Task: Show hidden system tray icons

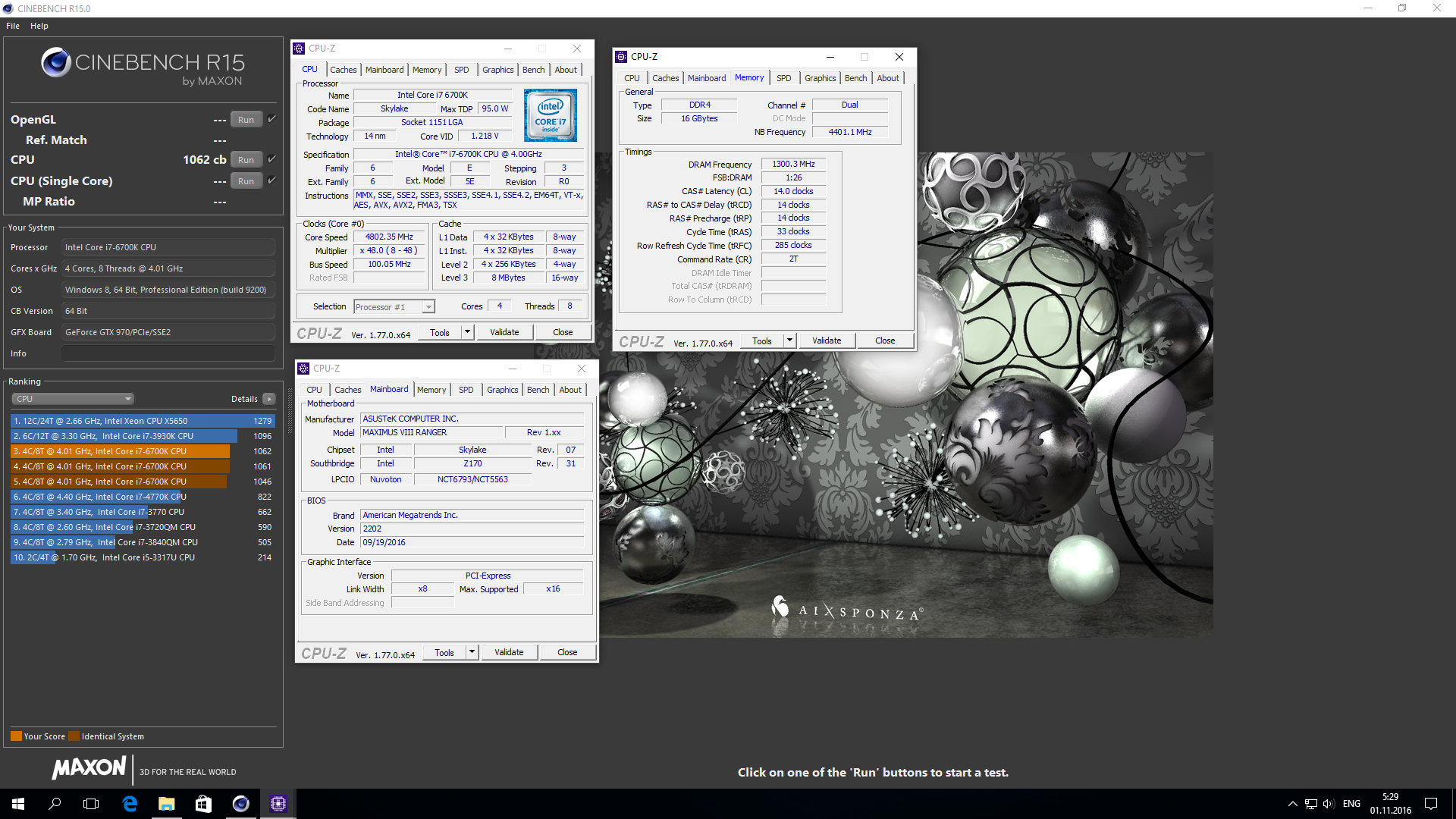Action: point(1292,804)
